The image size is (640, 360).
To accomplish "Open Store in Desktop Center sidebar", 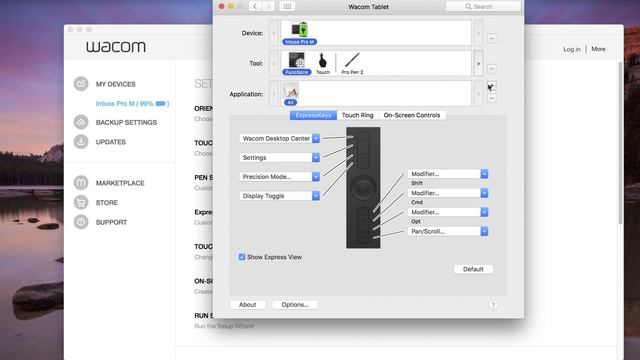I will (107, 202).
